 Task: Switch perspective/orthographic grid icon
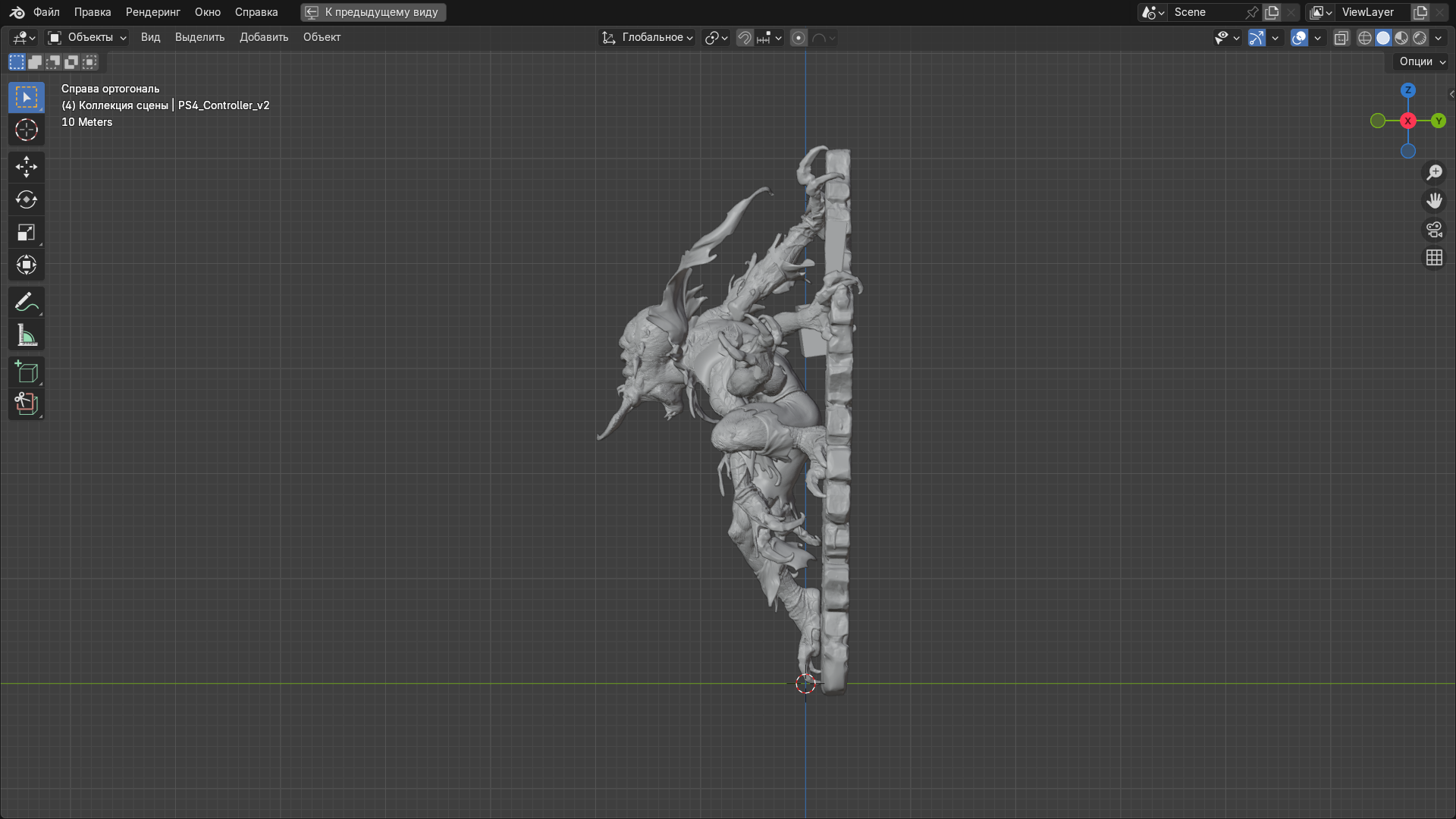coord(1434,258)
